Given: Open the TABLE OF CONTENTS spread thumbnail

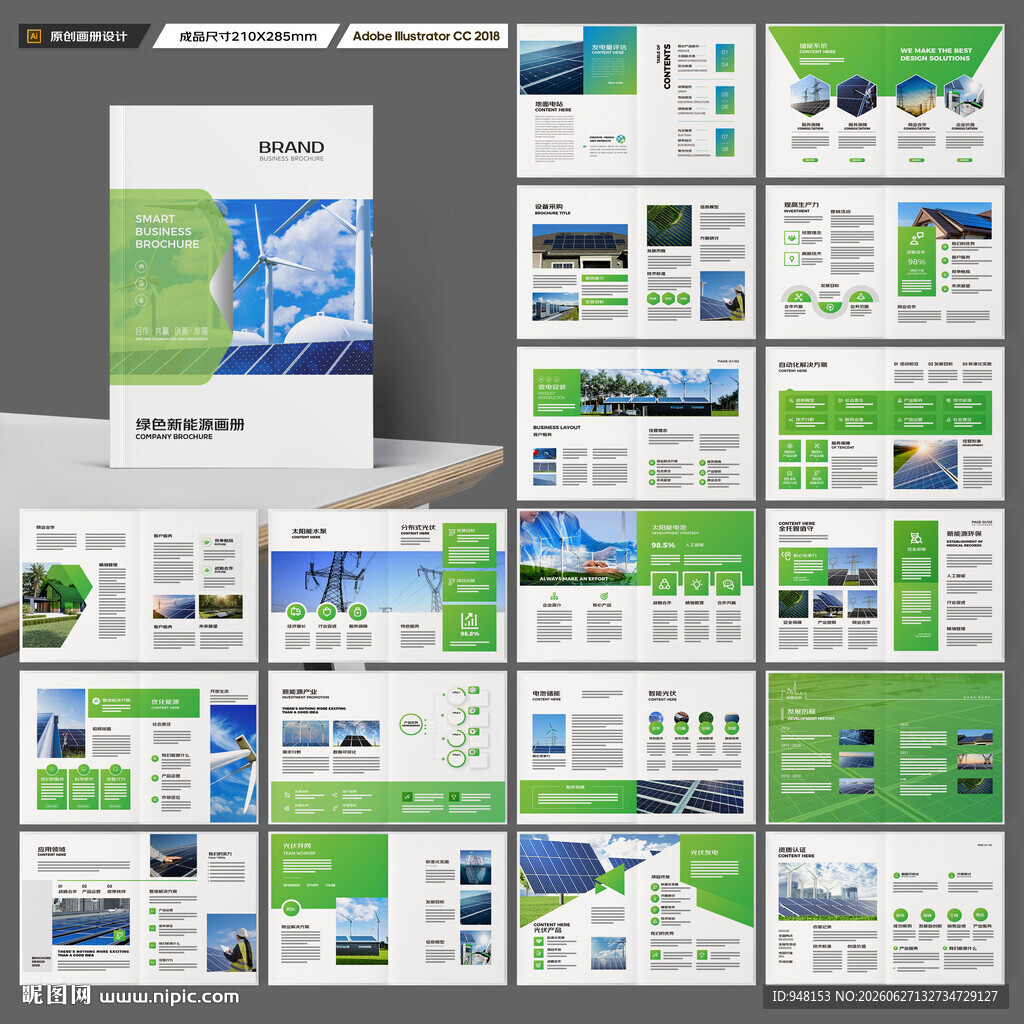Looking at the screenshot, I should coord(636,101).
